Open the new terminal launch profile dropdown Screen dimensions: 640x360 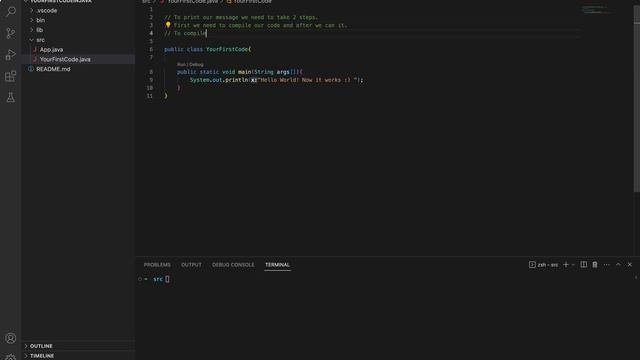[573, 265]
